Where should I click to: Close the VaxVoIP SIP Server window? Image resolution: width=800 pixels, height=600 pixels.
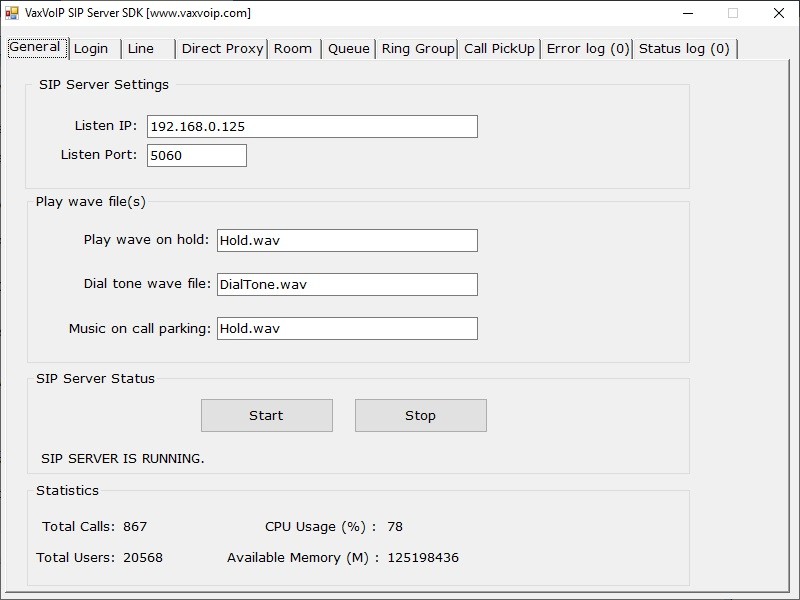pyautogui.click(x=779, y=13)
